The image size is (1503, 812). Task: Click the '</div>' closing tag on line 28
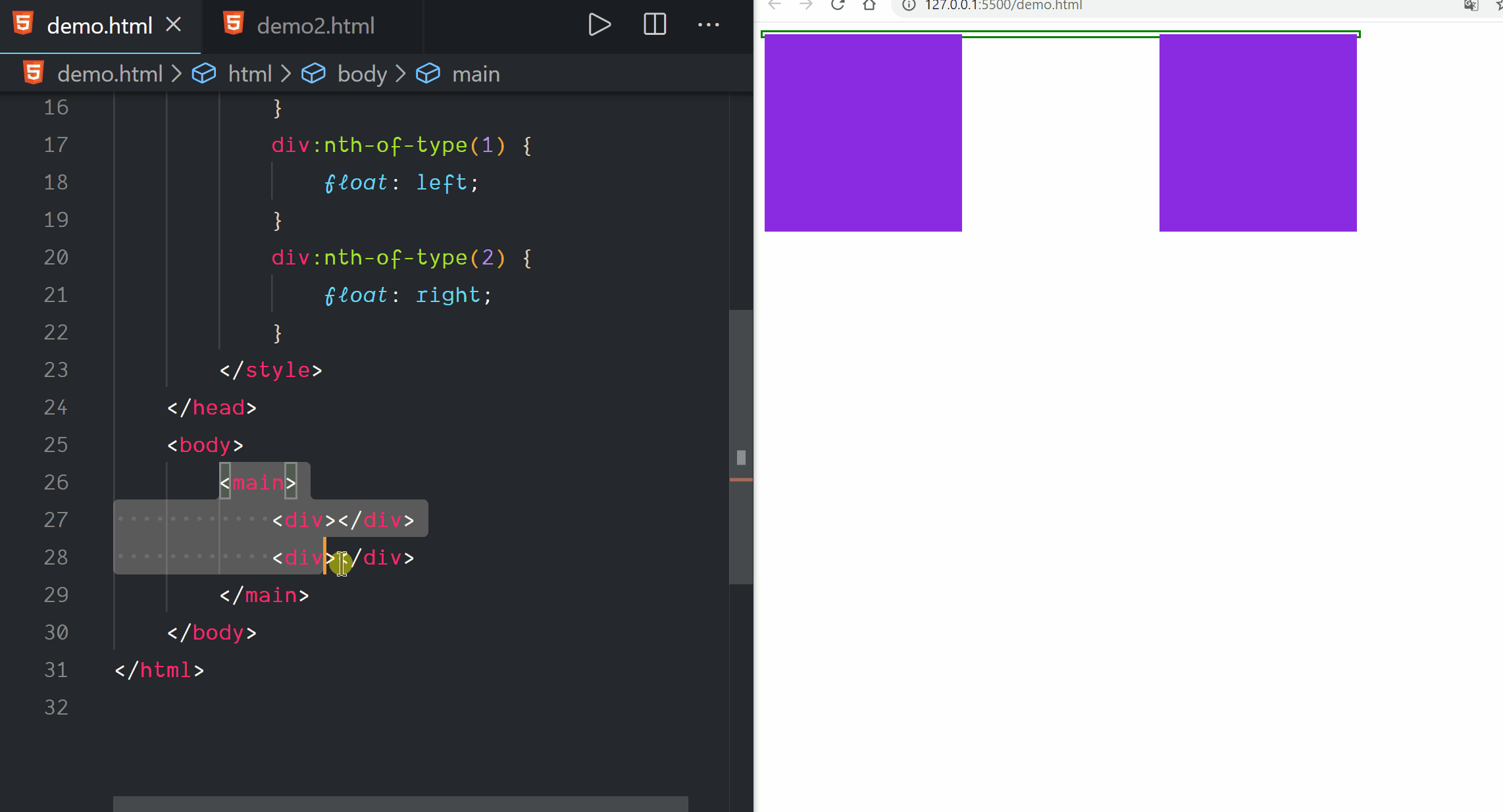(x=376, y=557)
